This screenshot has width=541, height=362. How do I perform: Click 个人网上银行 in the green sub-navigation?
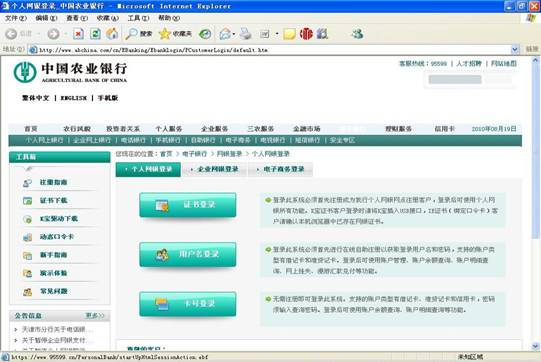(x=44, y=140)
